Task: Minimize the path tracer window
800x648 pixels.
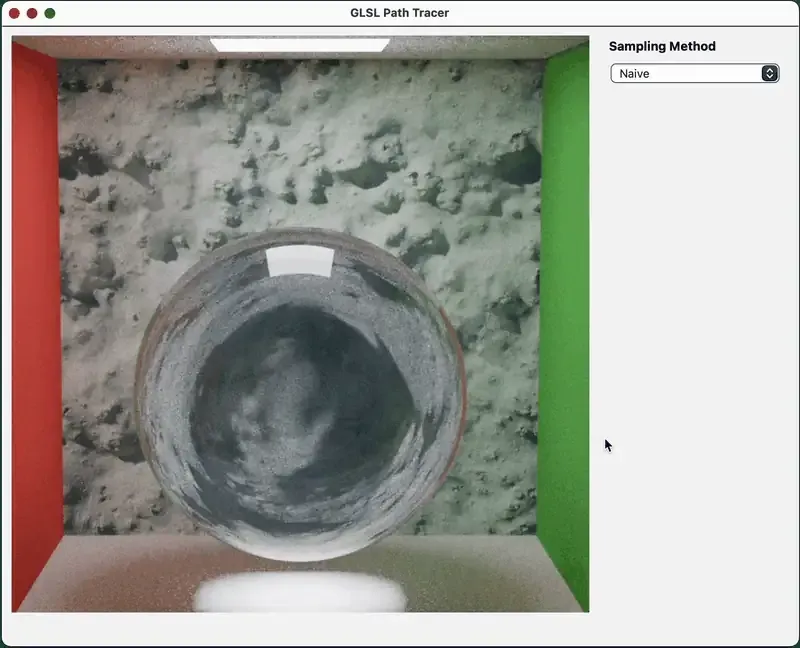Action: click(x=32, y=13)
